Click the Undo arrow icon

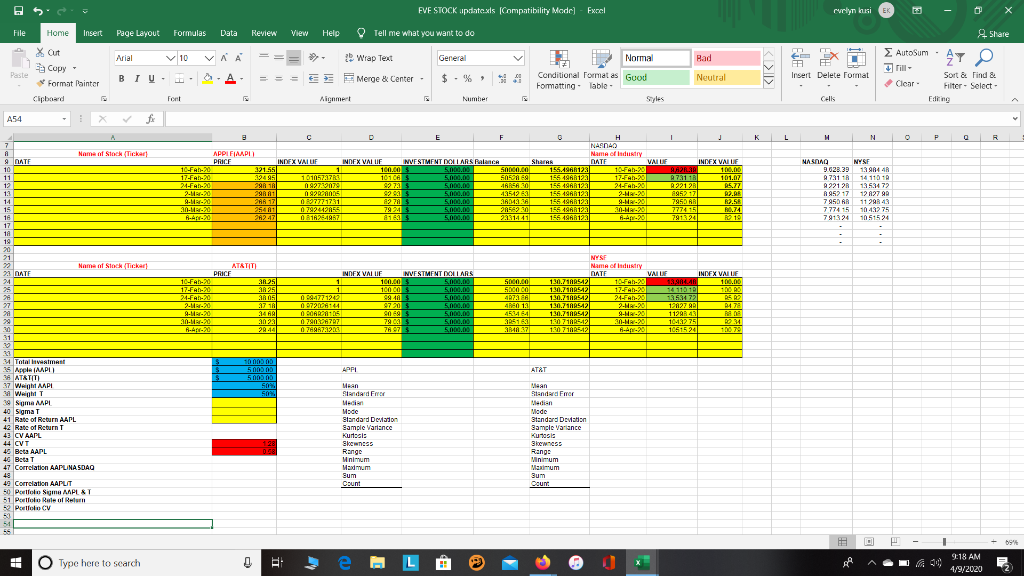pos(38,10)
